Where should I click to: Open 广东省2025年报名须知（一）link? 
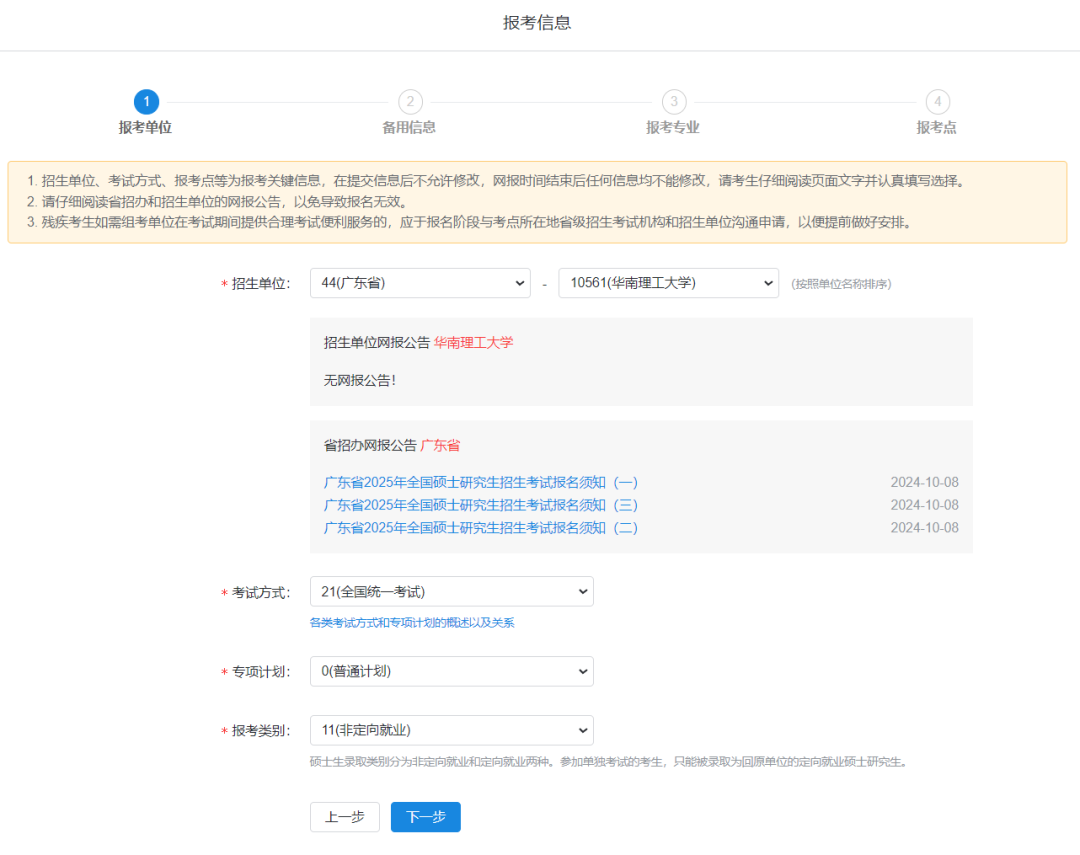point(481,482)
